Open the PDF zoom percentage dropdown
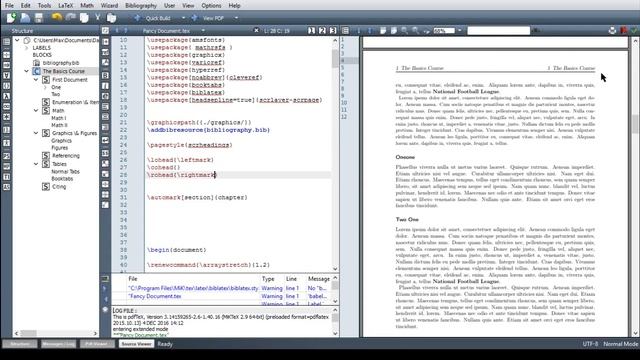The image size is (640, 360). 460,31
